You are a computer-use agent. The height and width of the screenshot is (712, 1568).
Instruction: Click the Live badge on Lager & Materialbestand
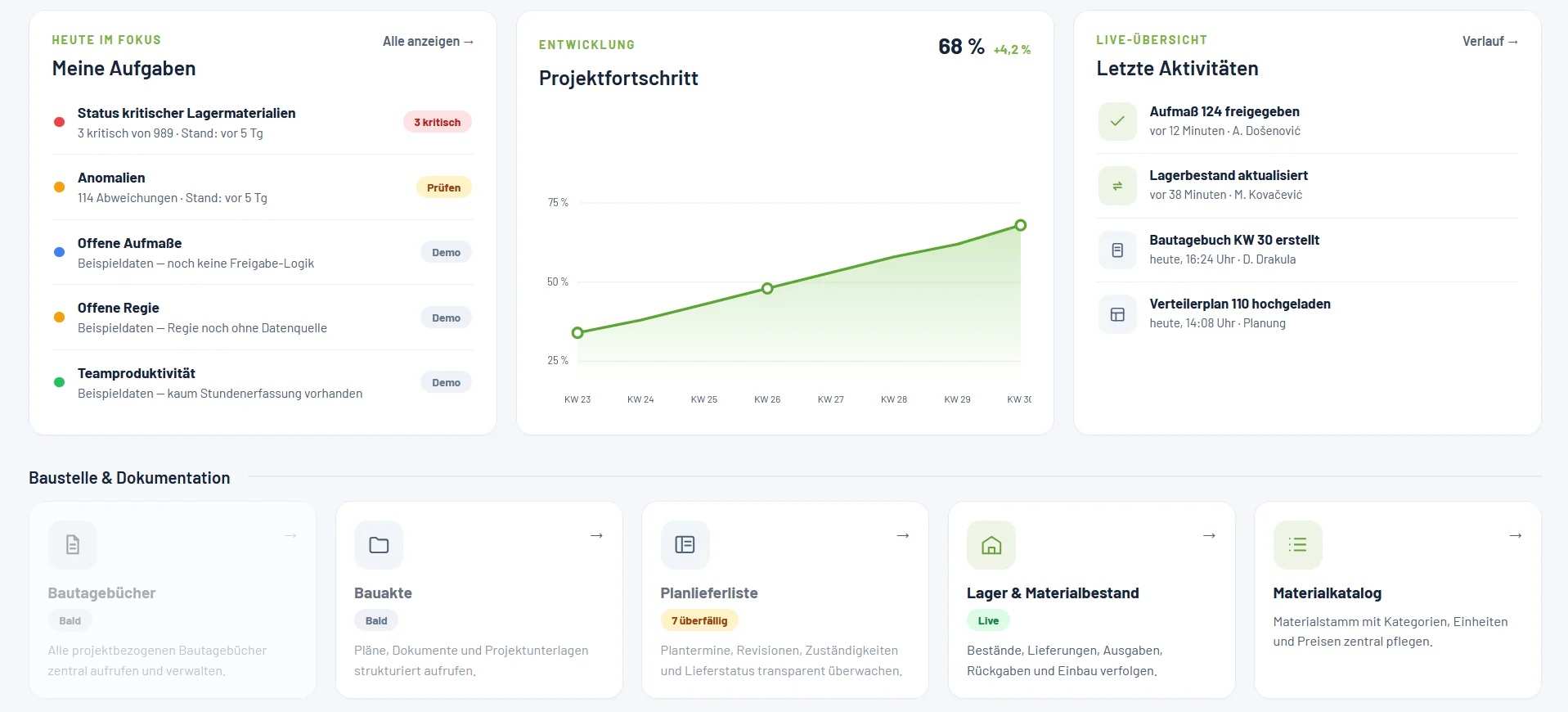click(988, 620)
